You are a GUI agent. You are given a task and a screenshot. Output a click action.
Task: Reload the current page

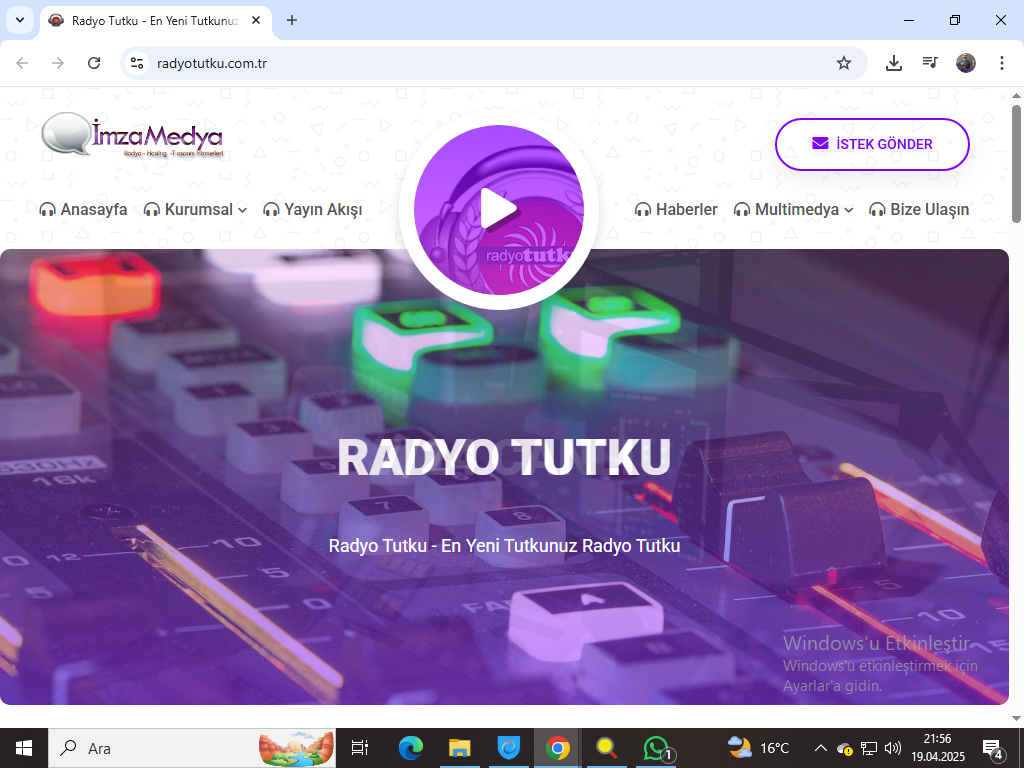pos(94,63)
